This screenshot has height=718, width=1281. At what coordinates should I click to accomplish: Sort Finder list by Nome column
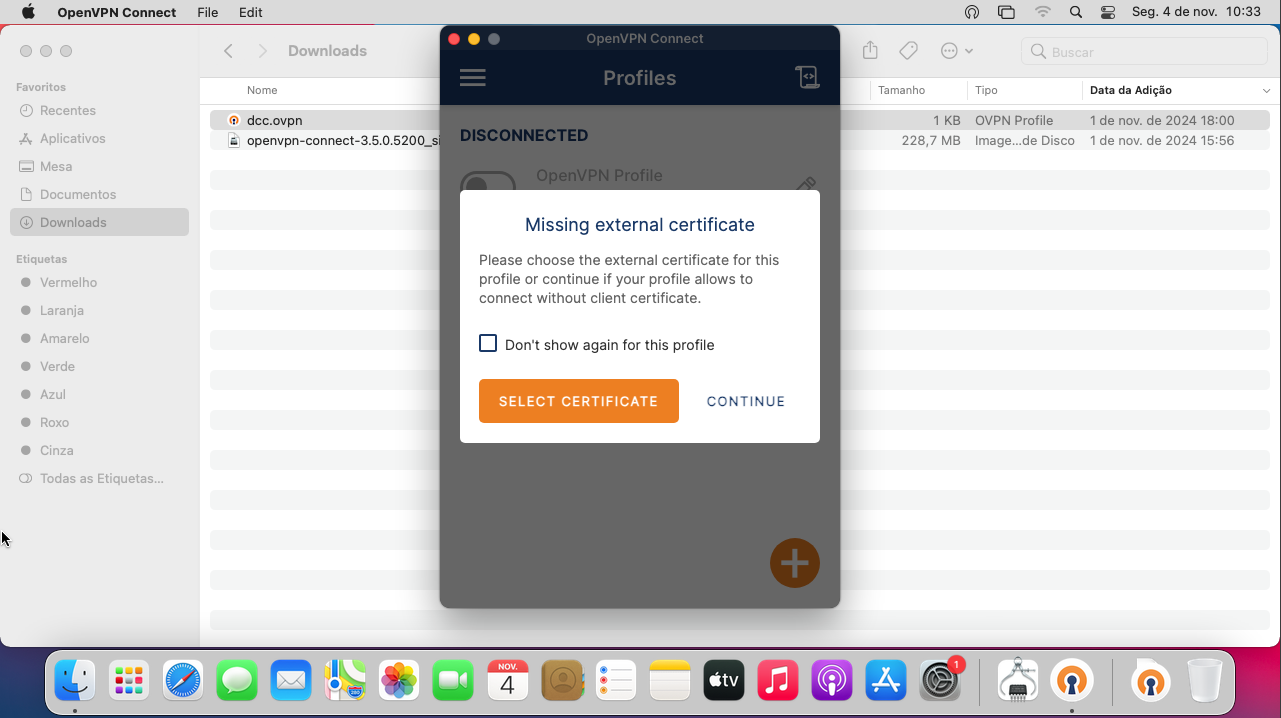tap(262, 90)
